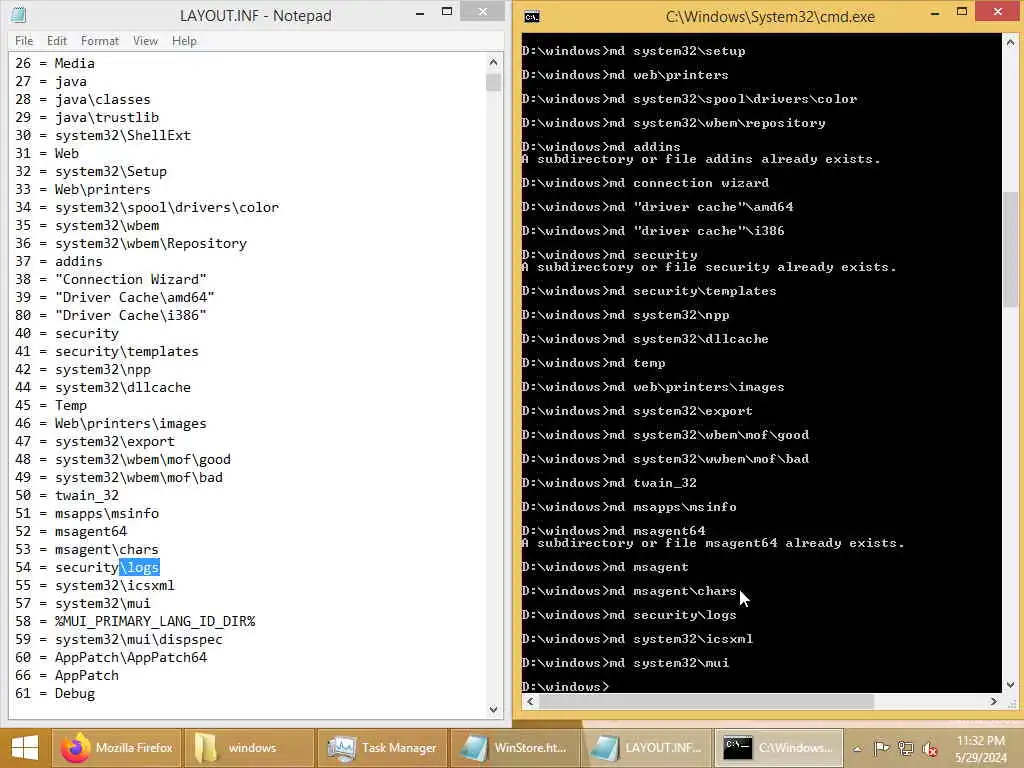
Task: Click line "26 = Media" in Notepad
Action: [55, 63]
